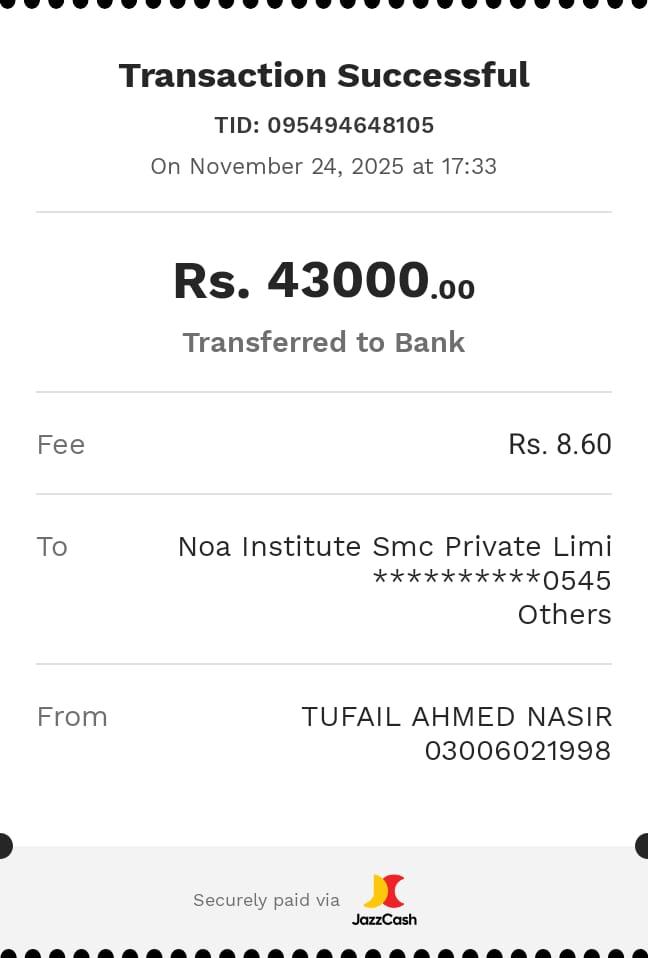Click the From label
Image resolution: width=648 pixels, height=958 pixels.
pyautogui.click(x=72, y=716)
